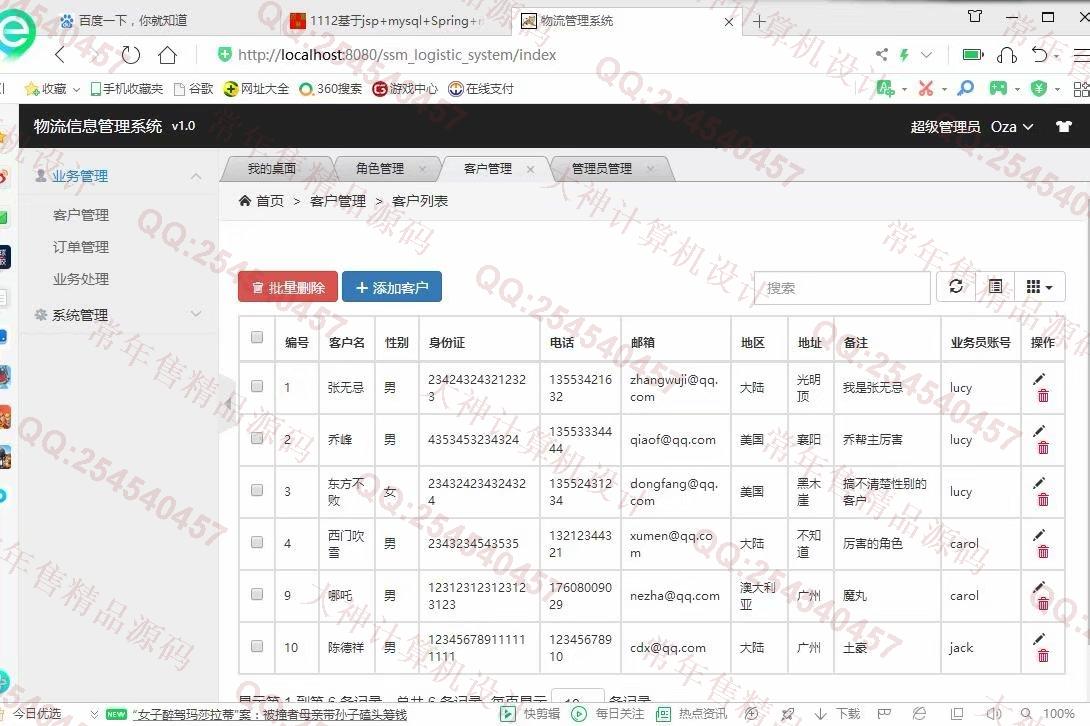This screenshot has height=726, width=1090.
Task: Delete the 乔峰 customer record
Action: pos(1043,448)
